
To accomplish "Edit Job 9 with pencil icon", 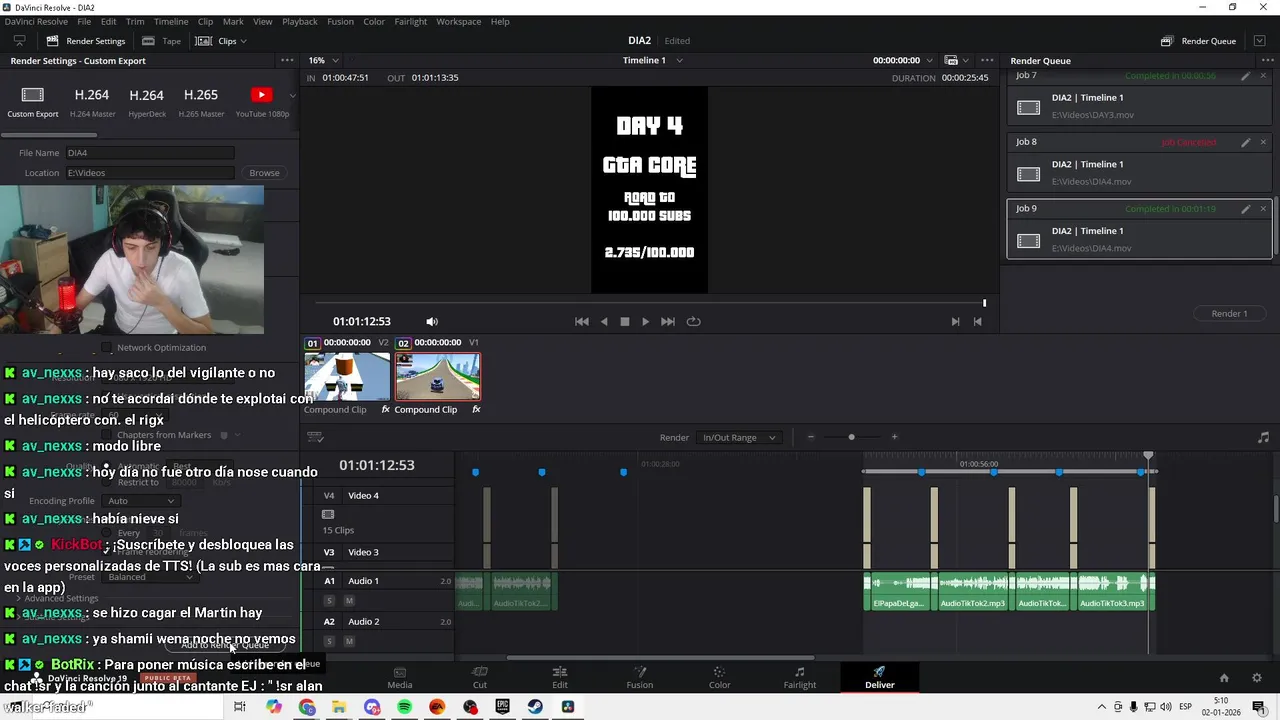I will pos(1245,209).
